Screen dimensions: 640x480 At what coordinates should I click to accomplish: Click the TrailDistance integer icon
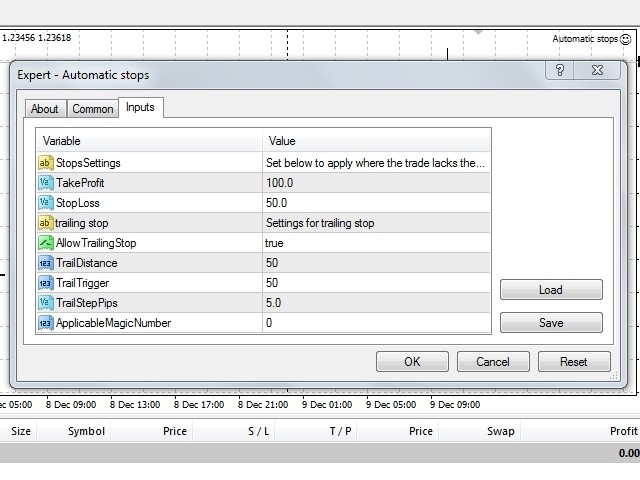click(45, 263)
